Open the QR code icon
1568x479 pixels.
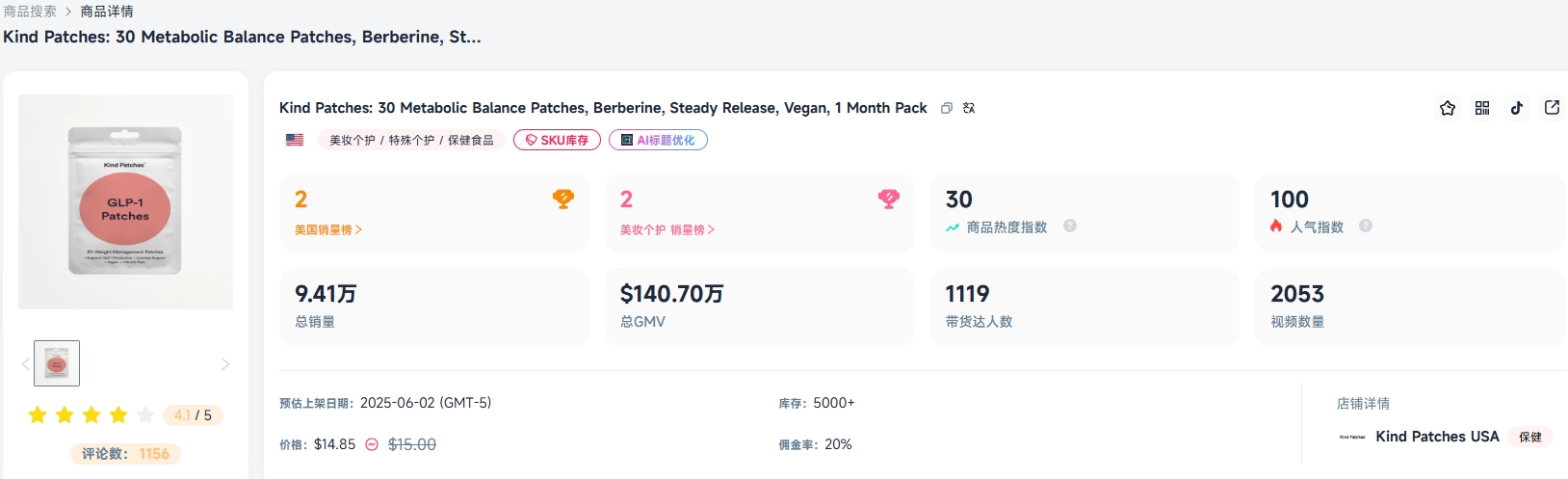click(1482, 108)
